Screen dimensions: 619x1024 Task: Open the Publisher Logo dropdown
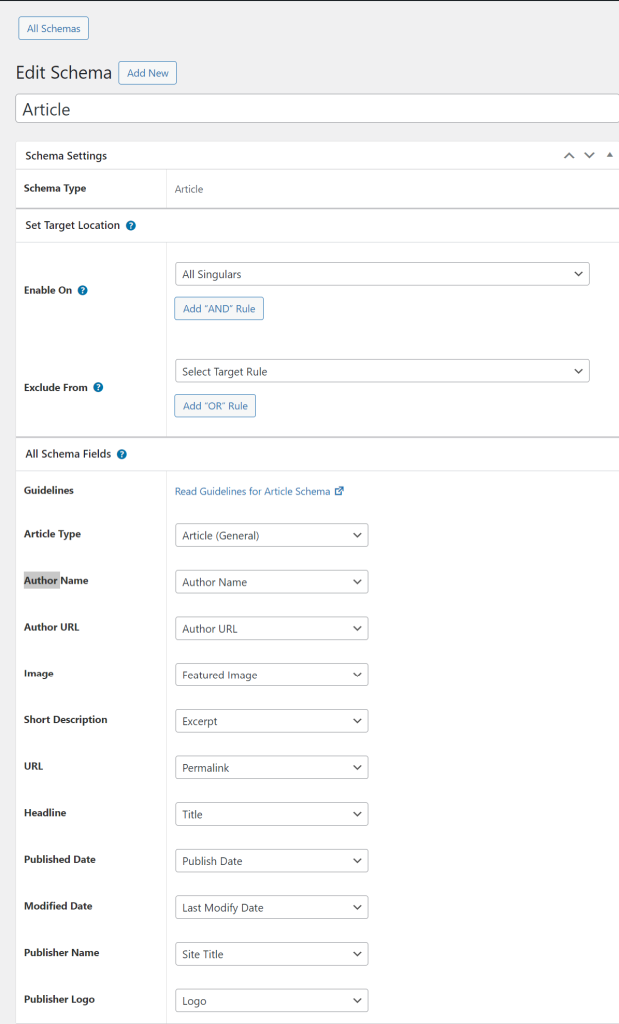tap(271, 1001)
